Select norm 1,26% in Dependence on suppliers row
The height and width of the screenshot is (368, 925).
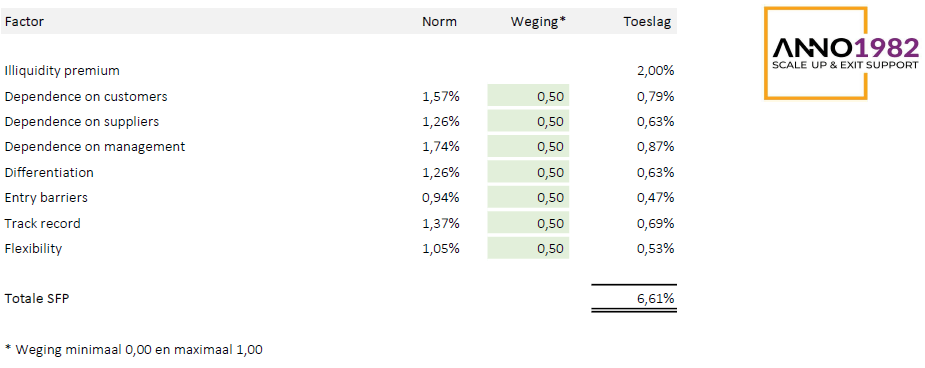[x=441, y=121]
